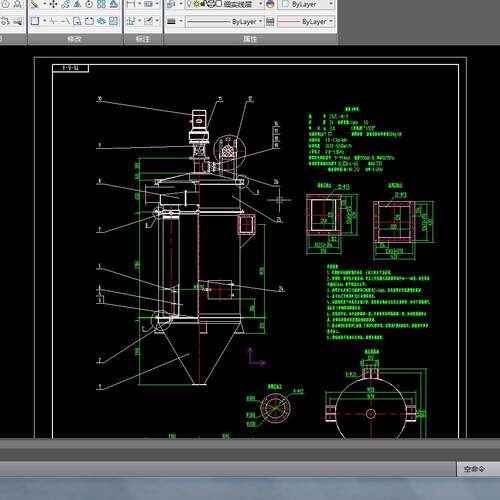Viewport: 500px width, 500px height.
Task: Open the Layer Properties manager icon
Action: click(171, 4)
